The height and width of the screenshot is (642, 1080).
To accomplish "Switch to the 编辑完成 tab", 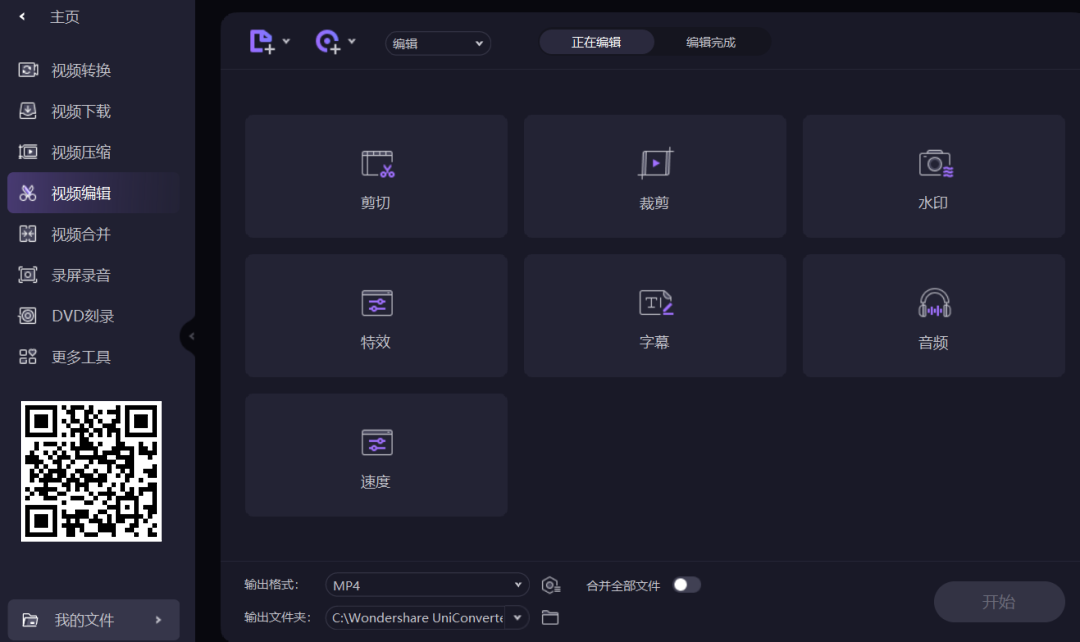I will coord(711,43).
